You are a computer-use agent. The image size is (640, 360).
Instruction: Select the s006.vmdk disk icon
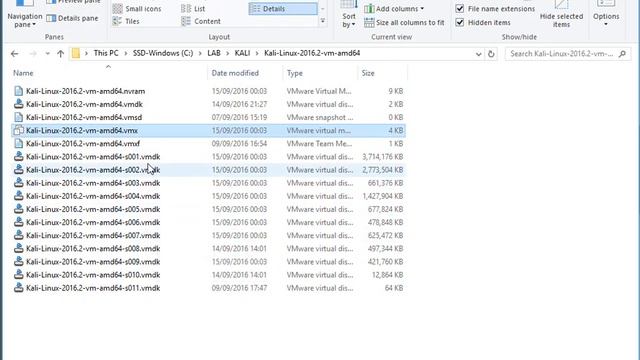pyautogui.click(x=18, y=222)
